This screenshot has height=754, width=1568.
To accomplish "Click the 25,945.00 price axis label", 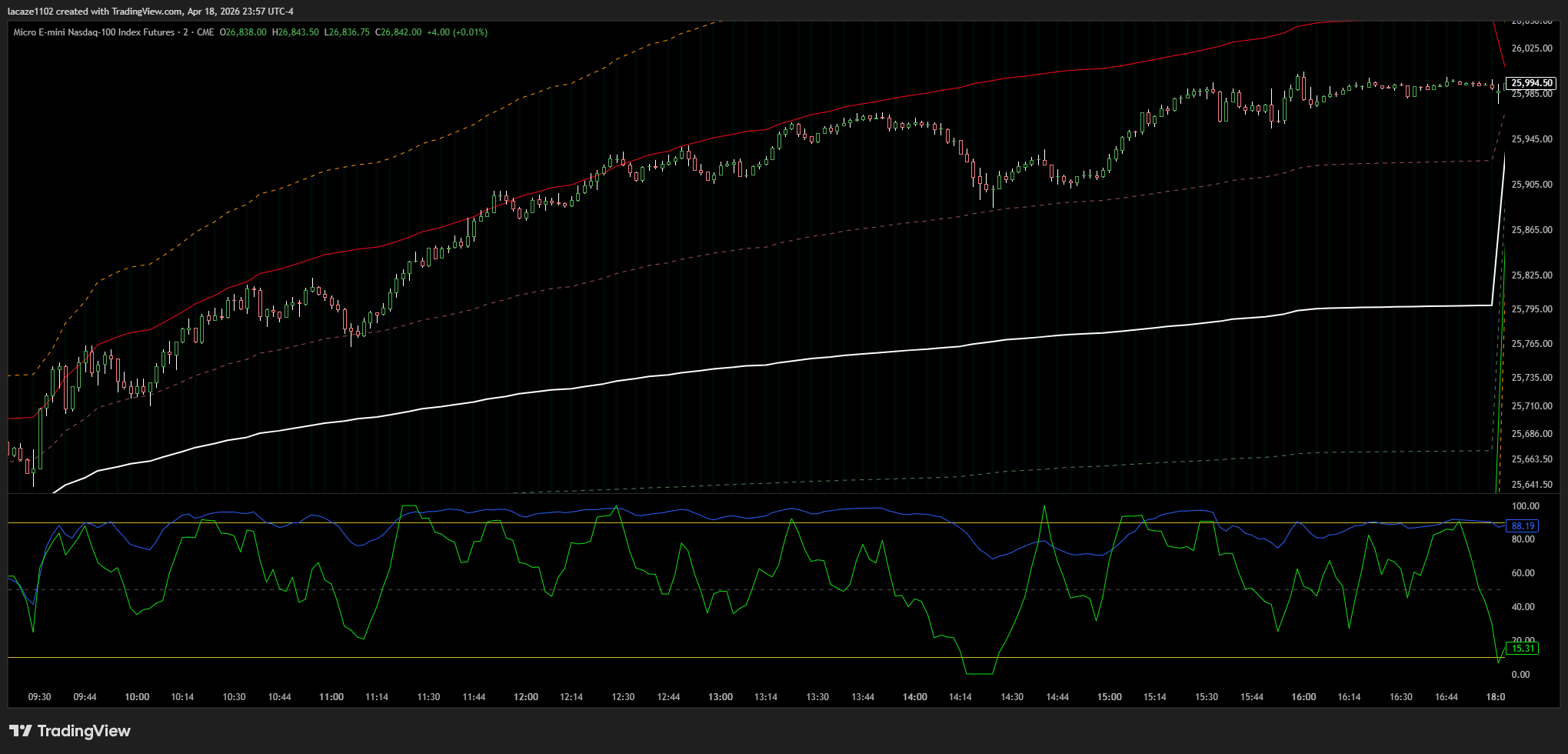I will [x=1532, y=139].
